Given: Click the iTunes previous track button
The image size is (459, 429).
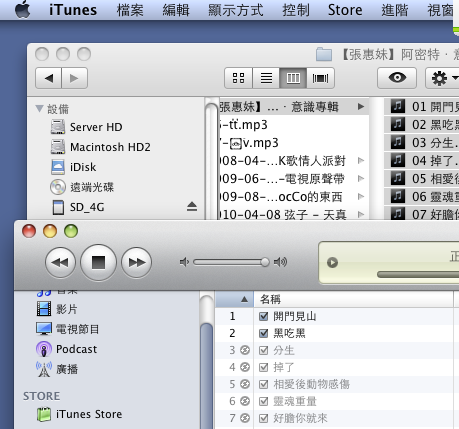Looking at the screenshot, I should click(x=60, y=262).
